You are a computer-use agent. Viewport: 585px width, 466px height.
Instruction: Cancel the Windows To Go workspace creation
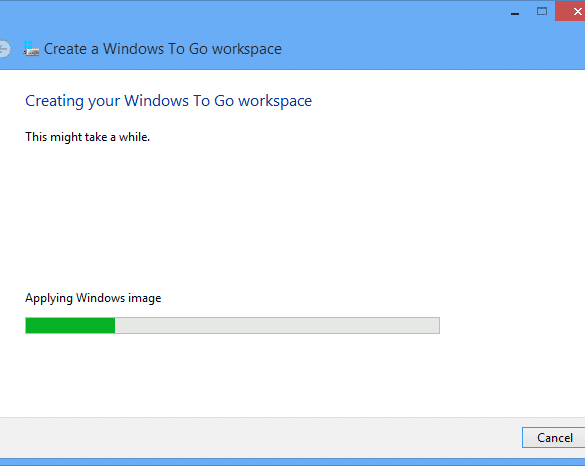(x=554, y=437)
